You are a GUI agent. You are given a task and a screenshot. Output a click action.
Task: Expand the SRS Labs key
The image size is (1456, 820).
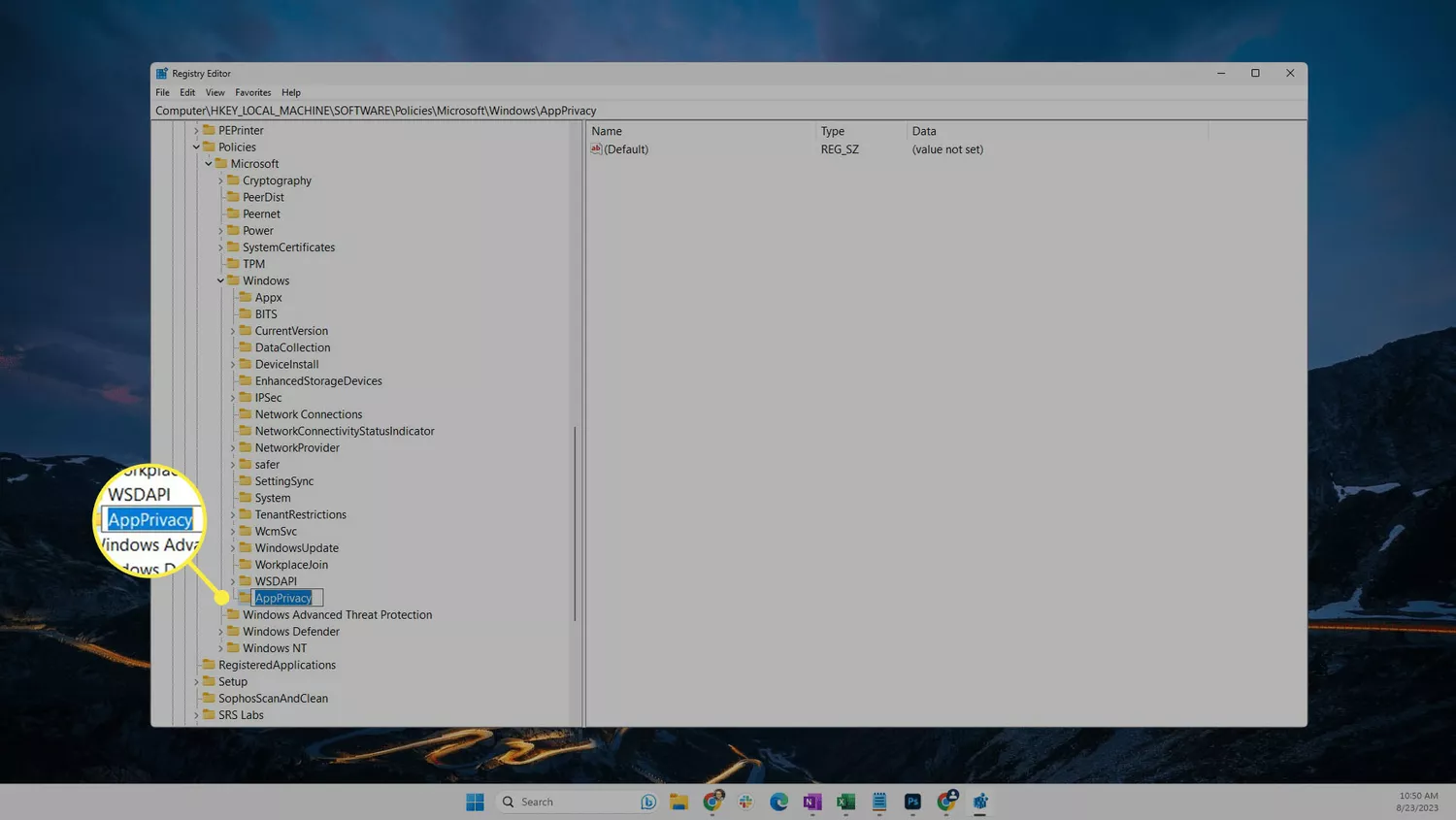196,715
